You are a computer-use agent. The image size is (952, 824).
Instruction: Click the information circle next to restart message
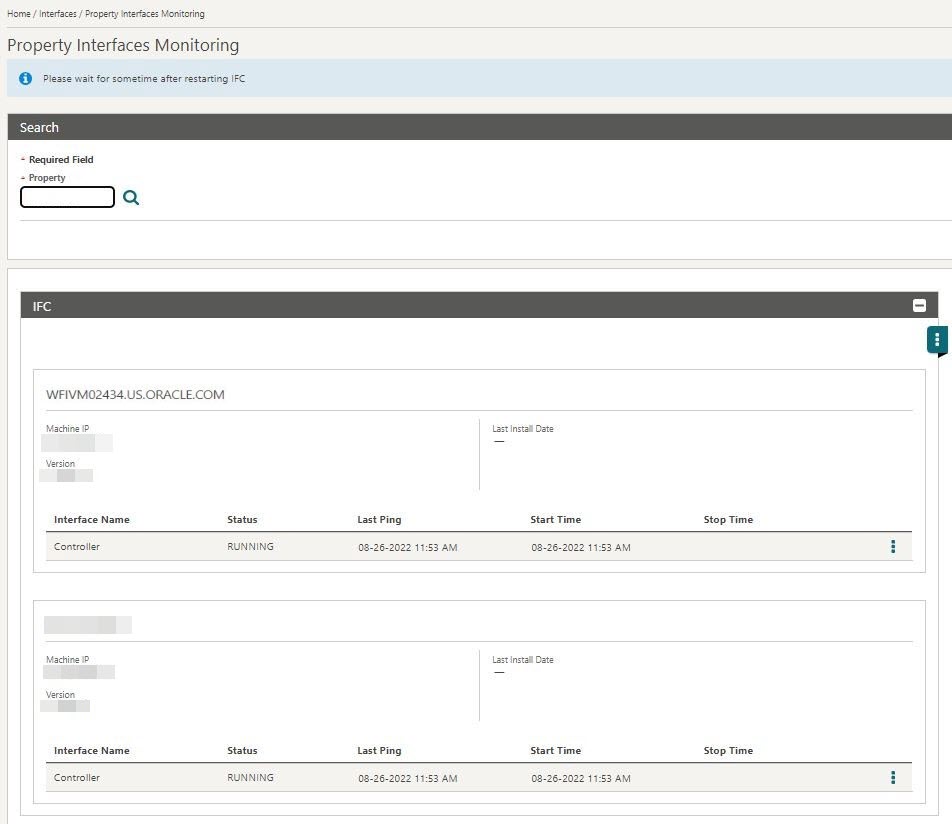[25, 78]
